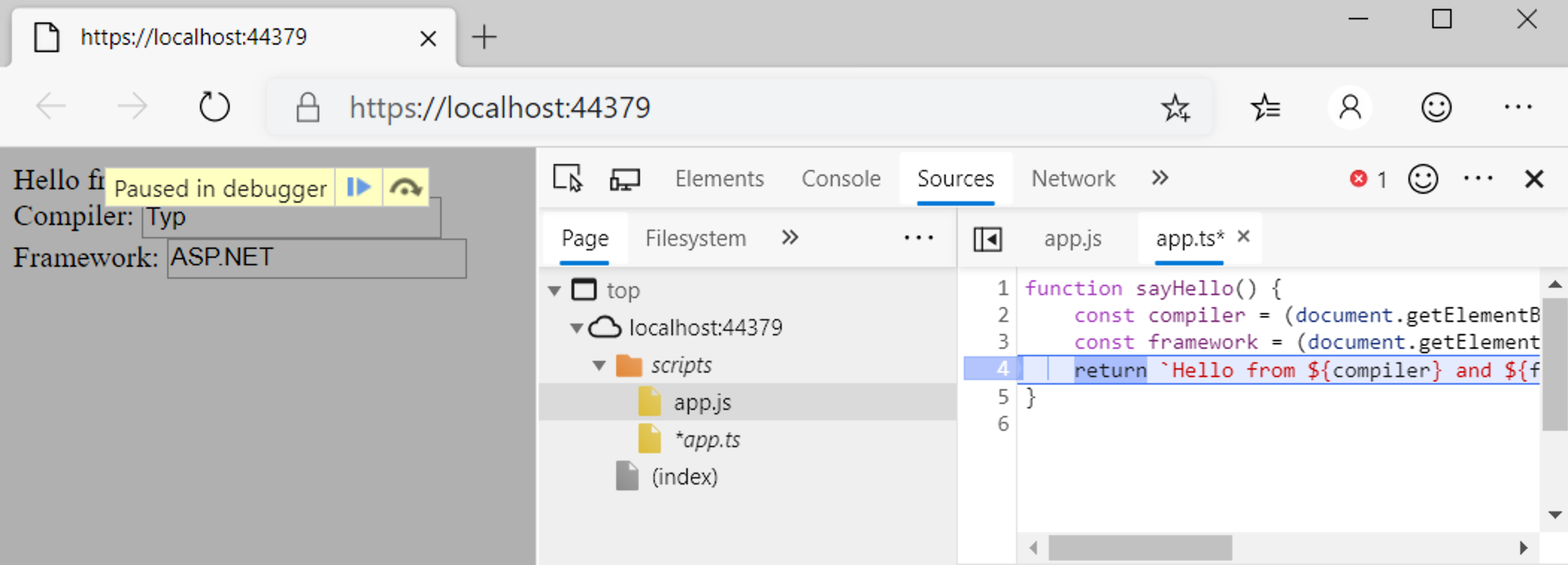Resume script execution in paused overlay
This screenshot has height=565, width=1568.
coord(359,188)
